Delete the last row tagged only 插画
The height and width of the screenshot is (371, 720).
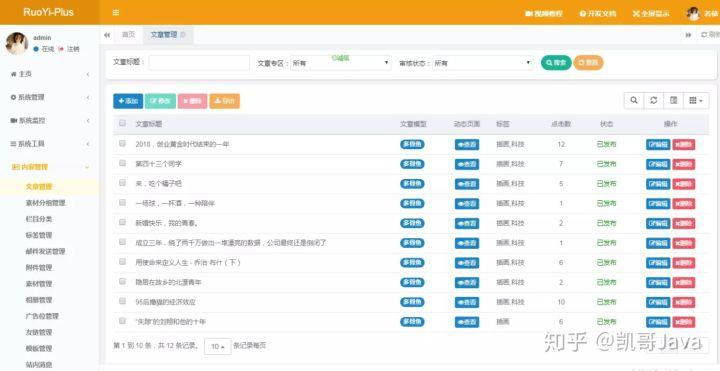click(x=684, y=322)
